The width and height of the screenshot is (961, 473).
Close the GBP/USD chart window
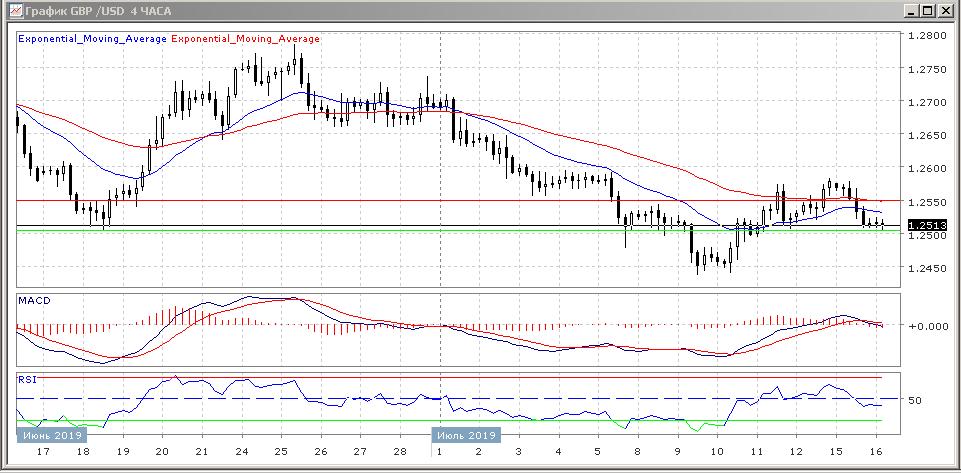coord(946,11)
